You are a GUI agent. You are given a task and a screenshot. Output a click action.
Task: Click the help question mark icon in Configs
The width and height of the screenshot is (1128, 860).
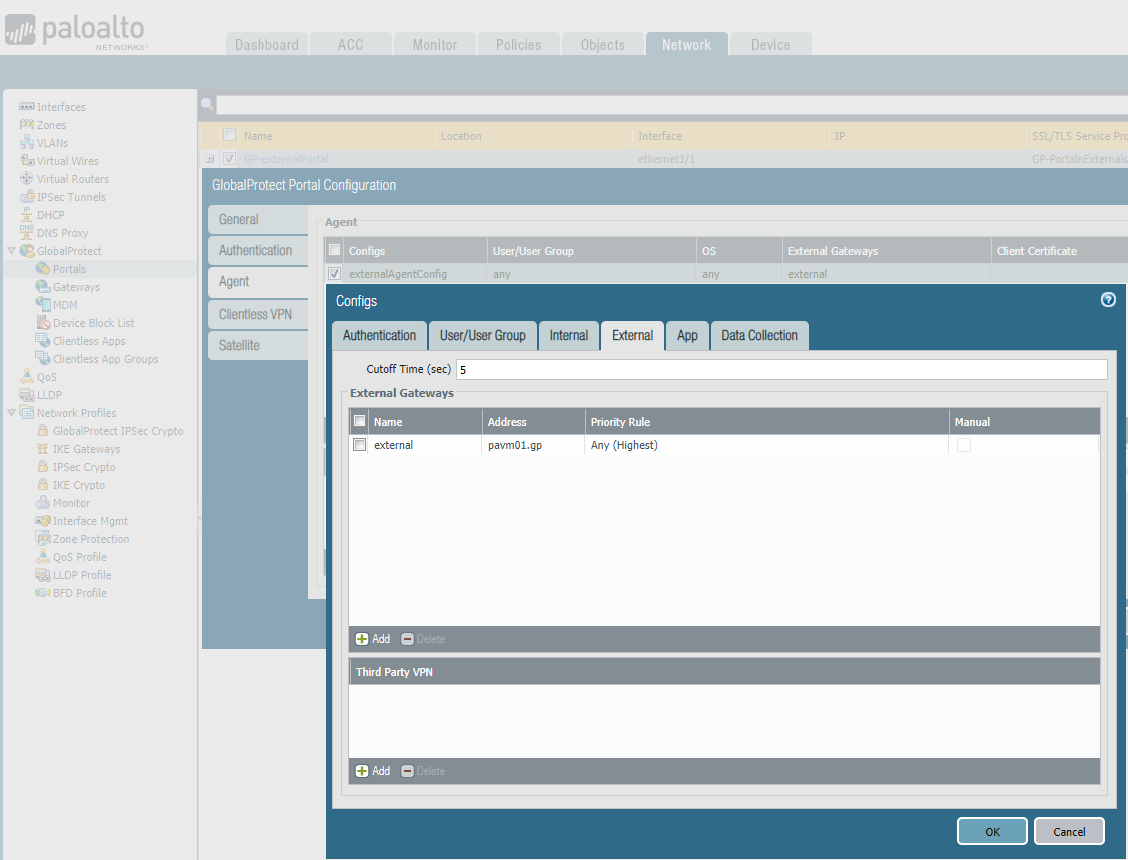click(x=1108, y=300)
